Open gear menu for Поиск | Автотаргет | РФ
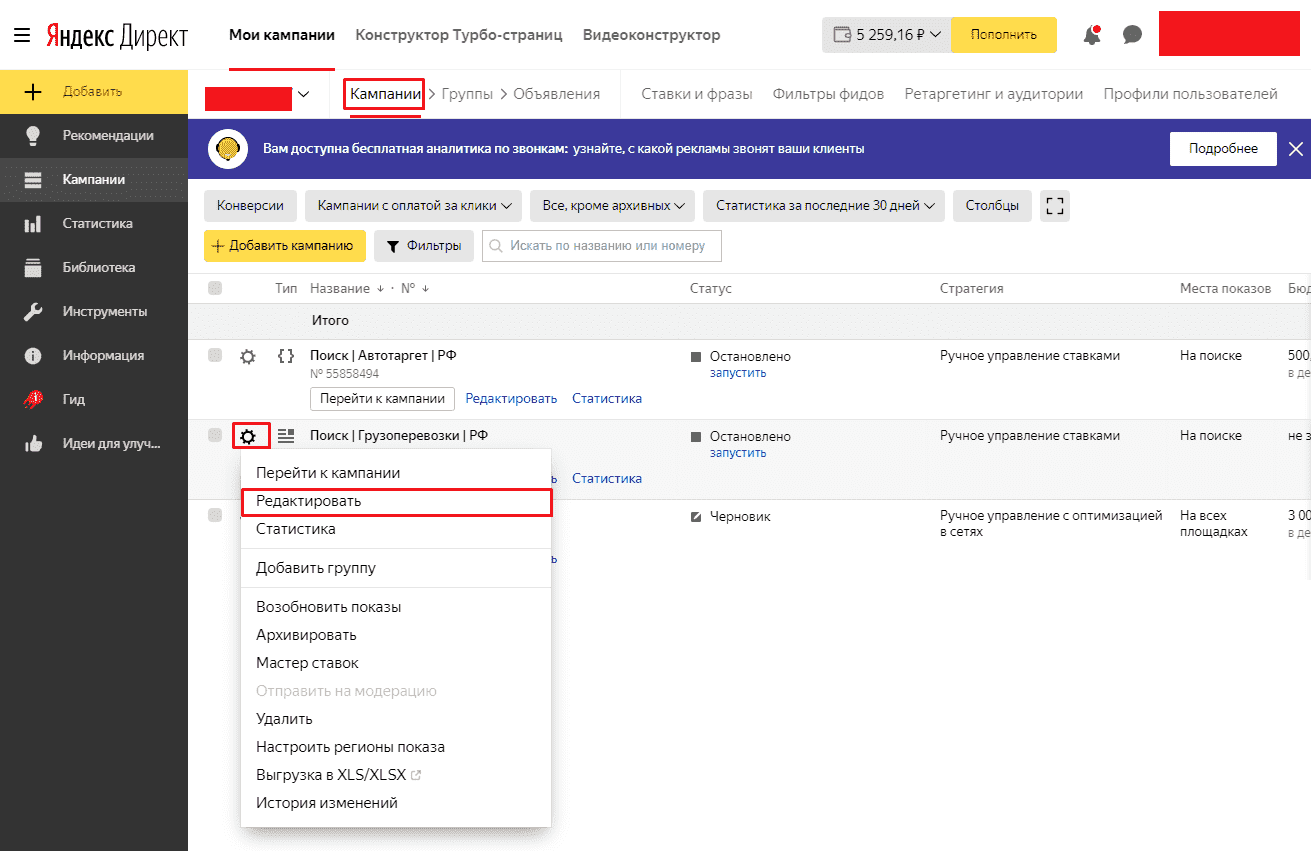The image size is (1311, 851). (248, 356)
